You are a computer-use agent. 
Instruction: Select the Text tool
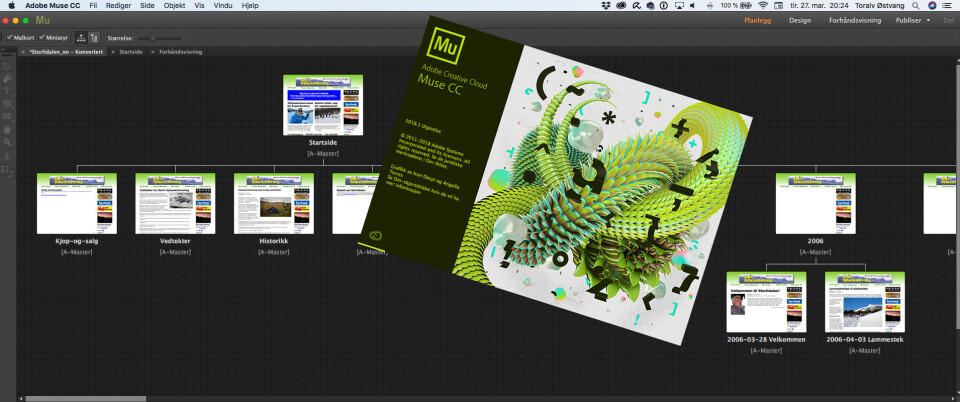[x=7, y=91]
